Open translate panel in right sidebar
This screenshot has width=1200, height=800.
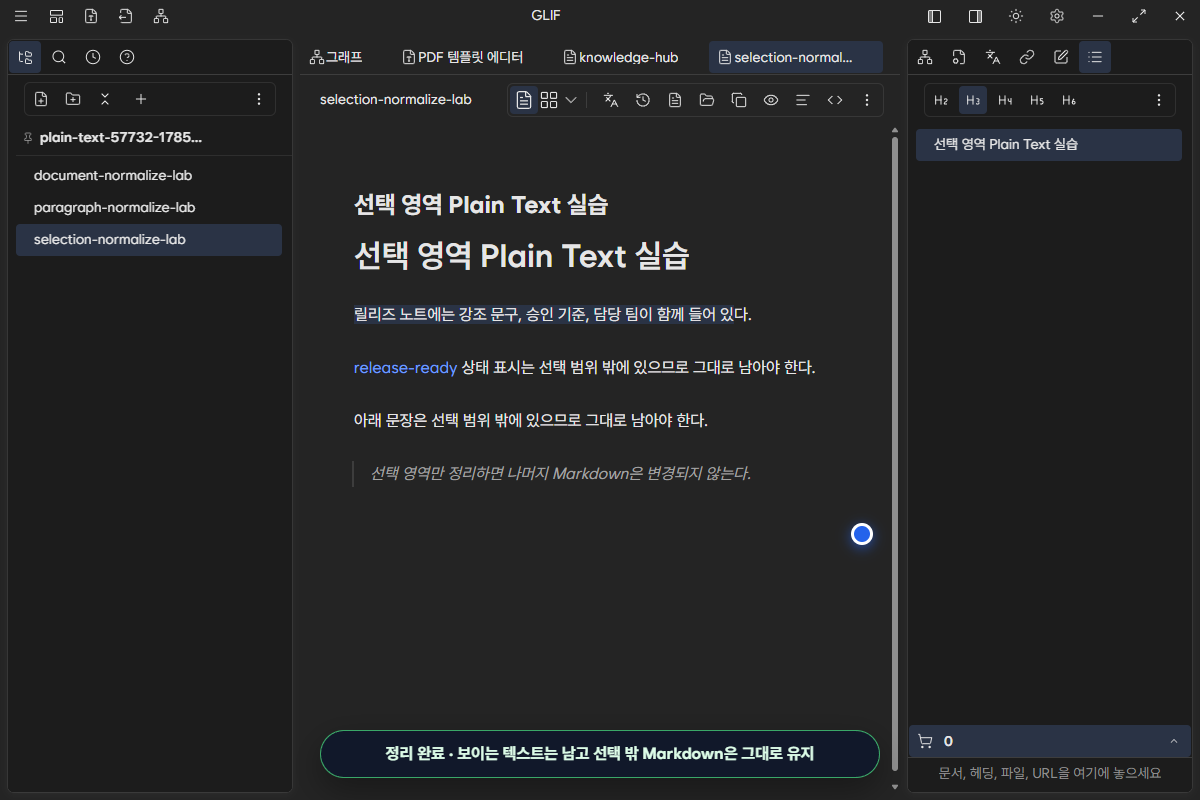(x=993, y=57)
